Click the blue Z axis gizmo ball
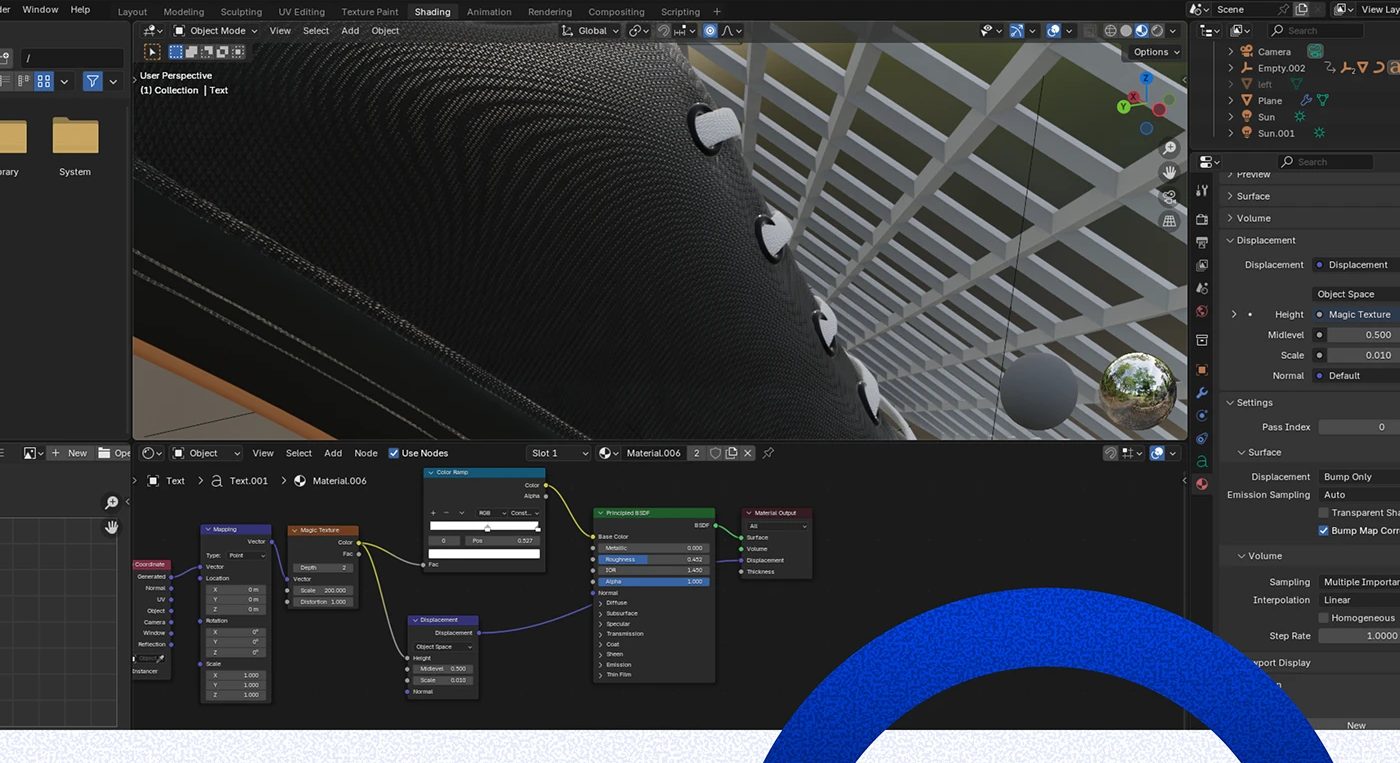Viewport: 1400px width, 763px height. click(1146, 78)
